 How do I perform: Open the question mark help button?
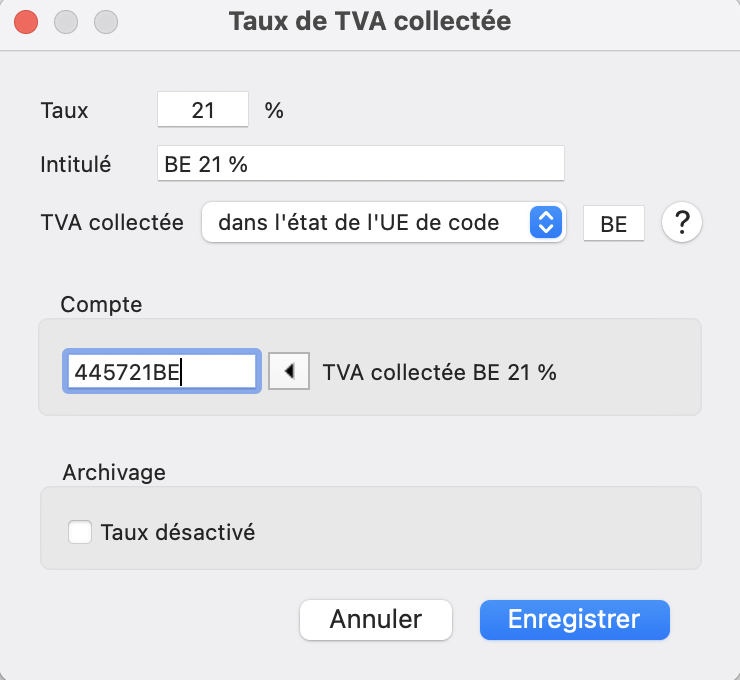tap(681, 222)
